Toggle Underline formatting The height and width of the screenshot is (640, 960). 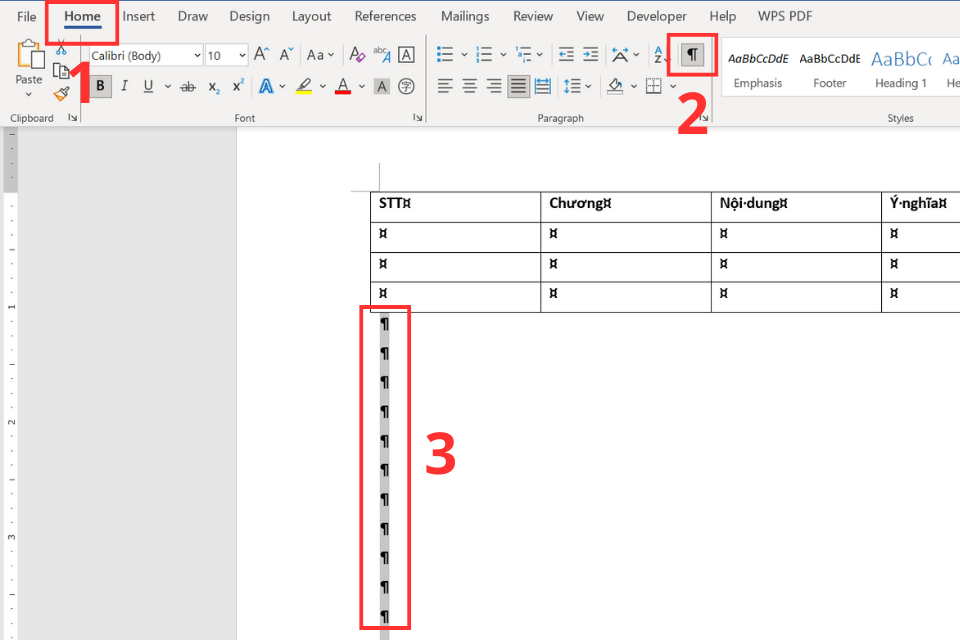coord(148,86)
